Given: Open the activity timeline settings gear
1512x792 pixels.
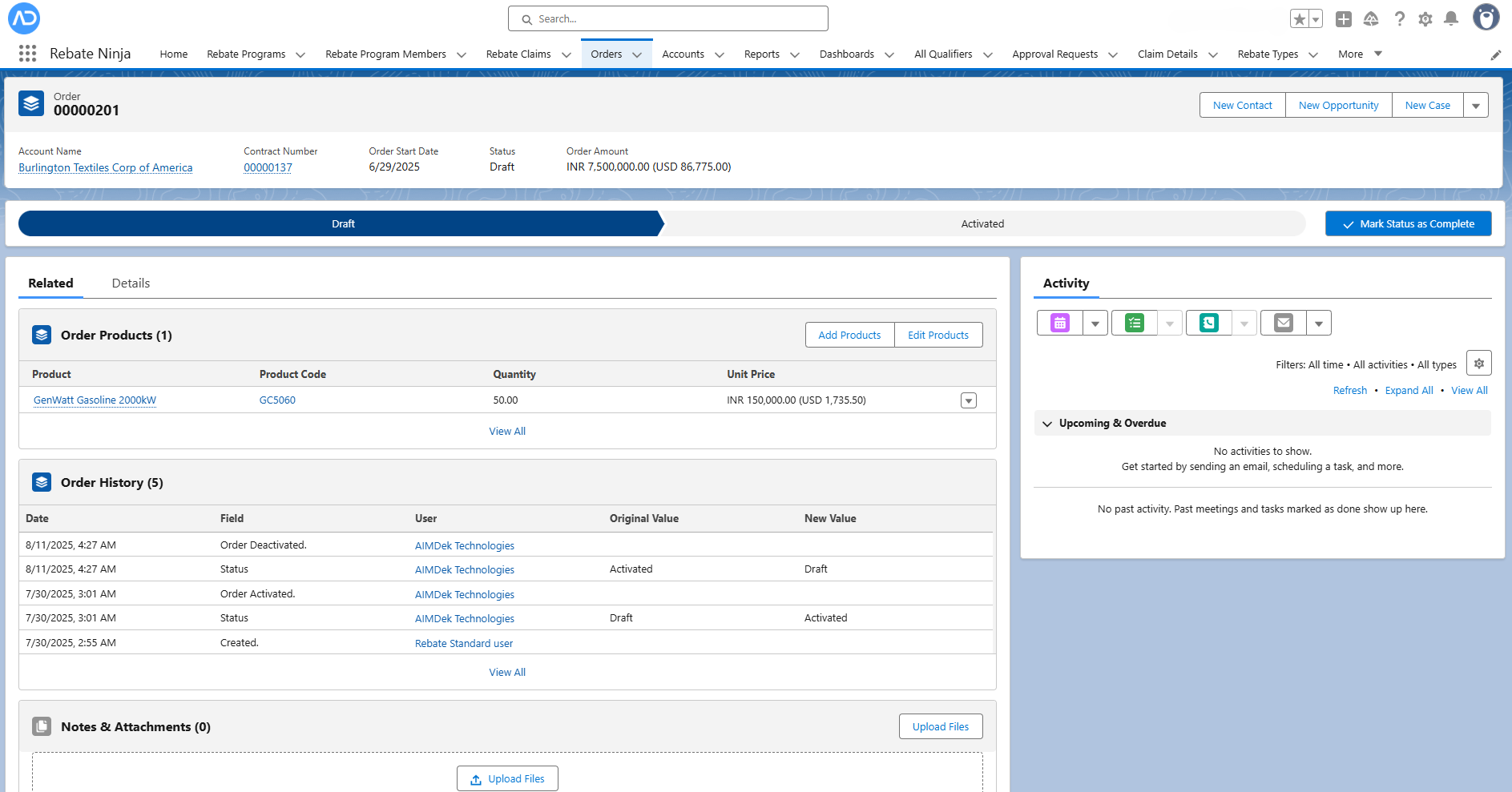Looking at the screenshot, I should [1478, 364].
